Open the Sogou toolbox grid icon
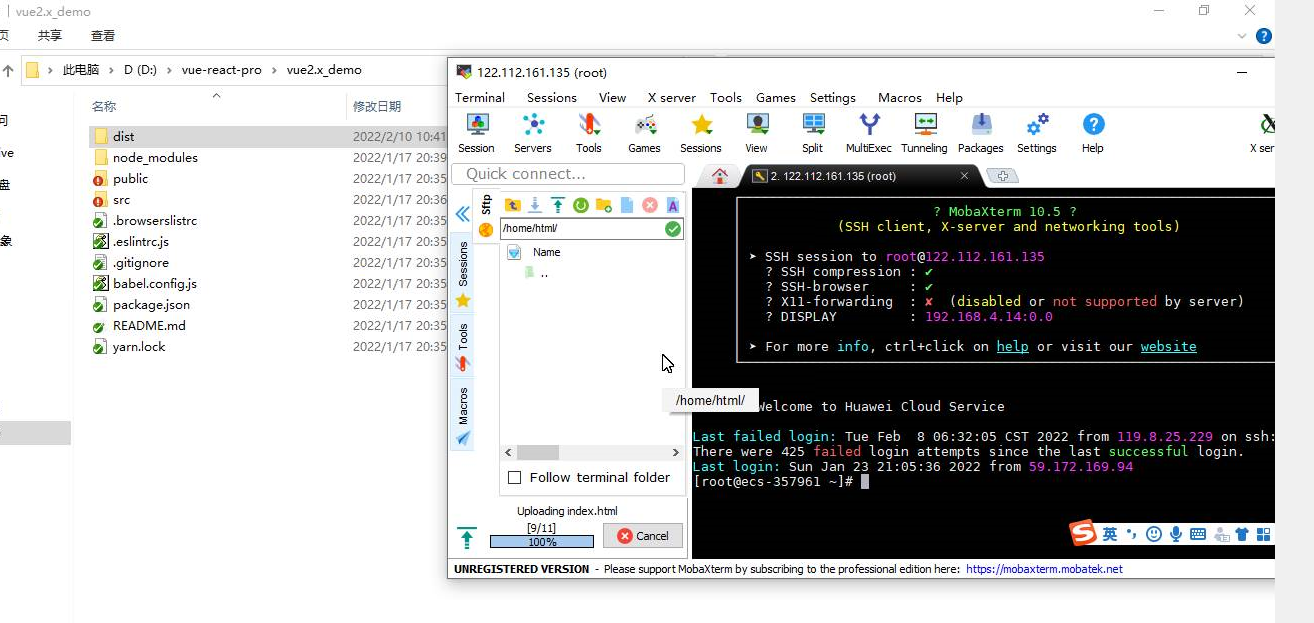Screen dimensions: 1314x623 click(x=1263, y=535)
